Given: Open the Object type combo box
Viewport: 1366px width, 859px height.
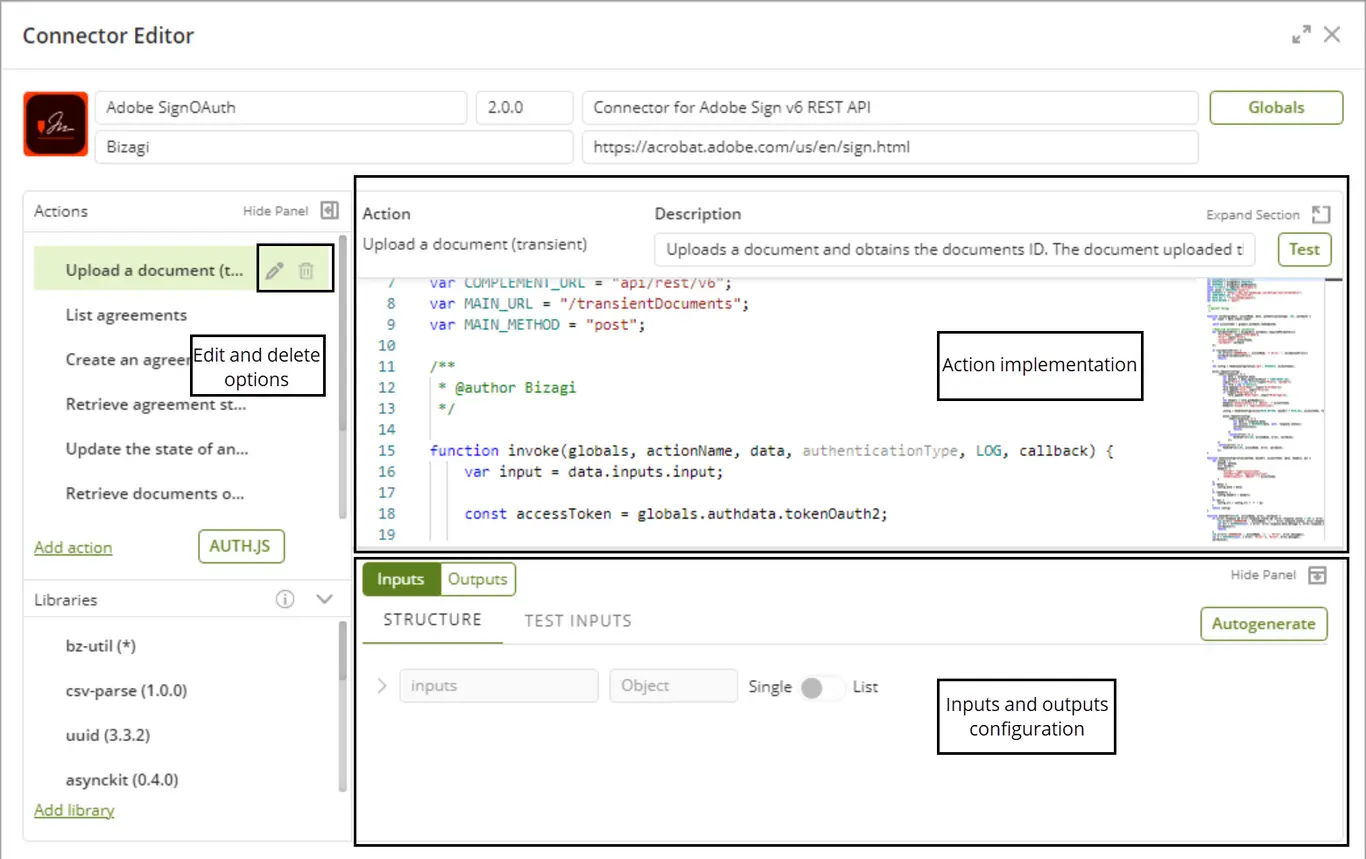Looking at the screenshot, I should pos(674,686).
